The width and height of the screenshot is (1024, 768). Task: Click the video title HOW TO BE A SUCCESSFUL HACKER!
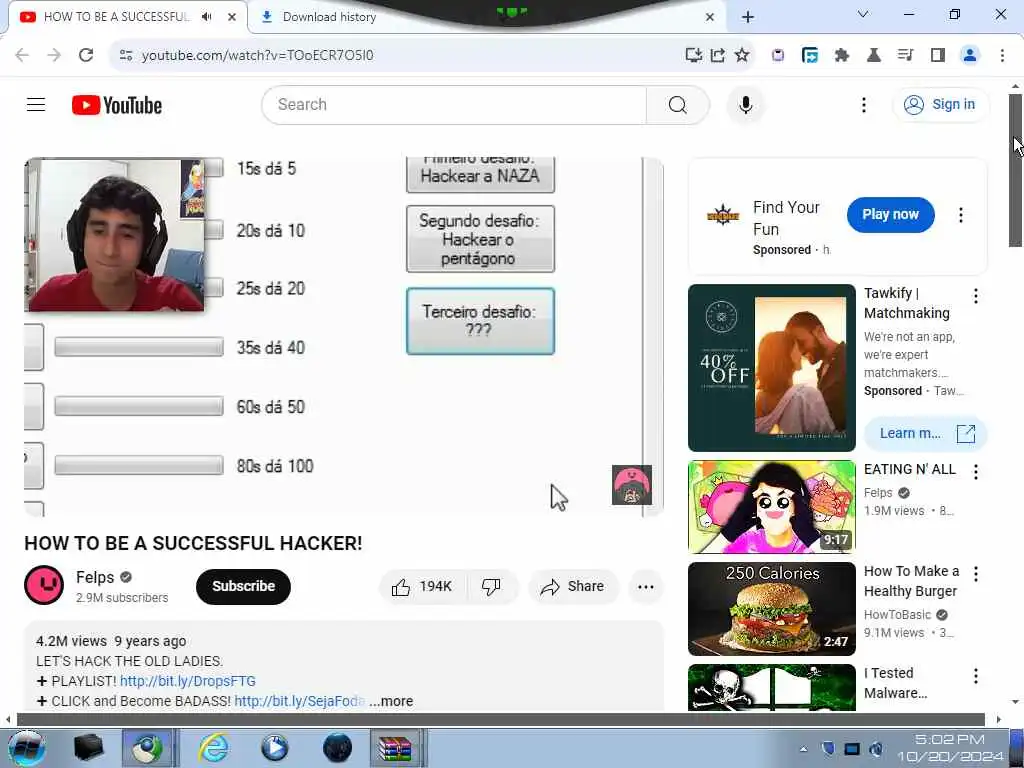pos(193,543)
